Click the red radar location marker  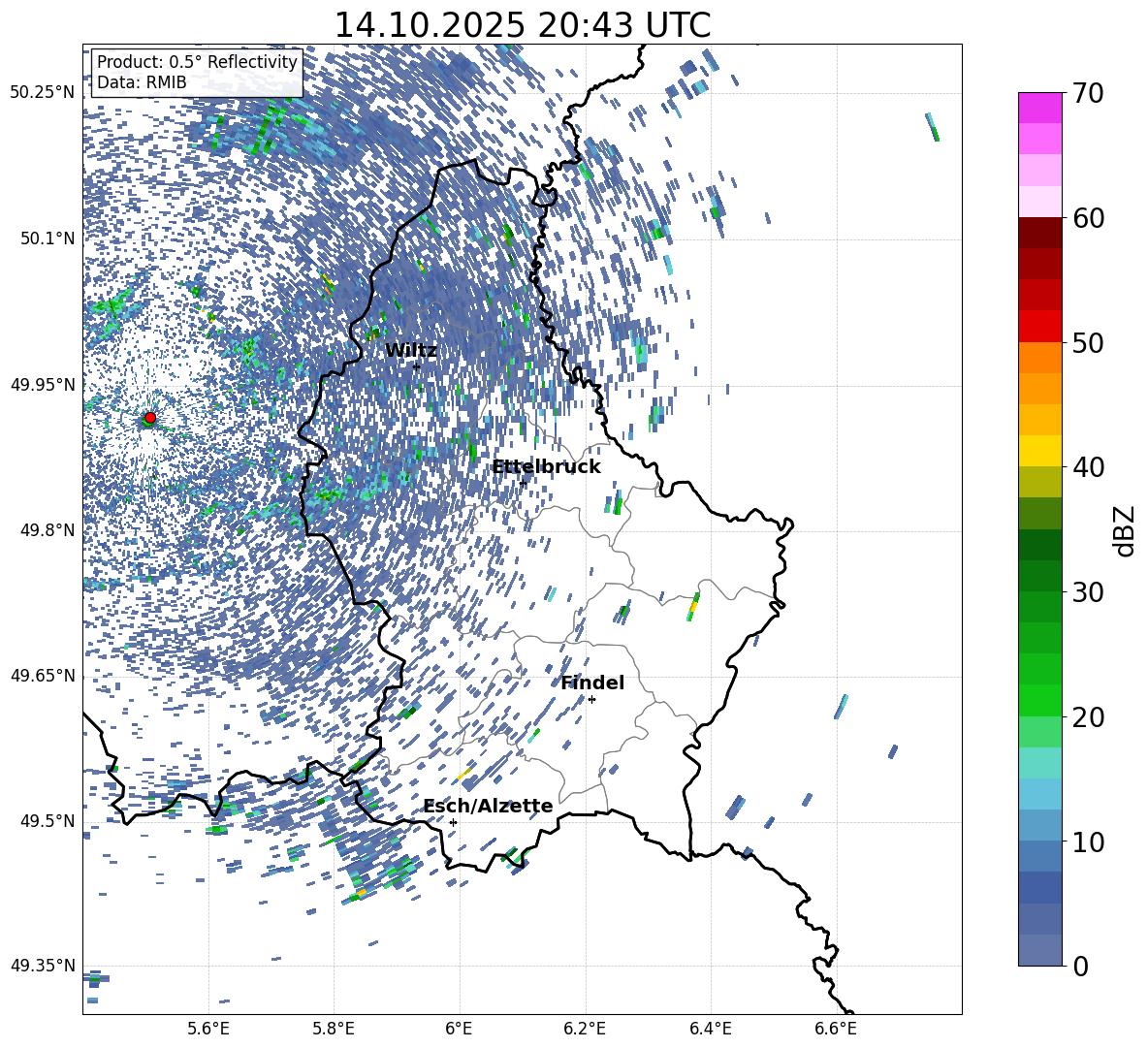tap(150, 417)
